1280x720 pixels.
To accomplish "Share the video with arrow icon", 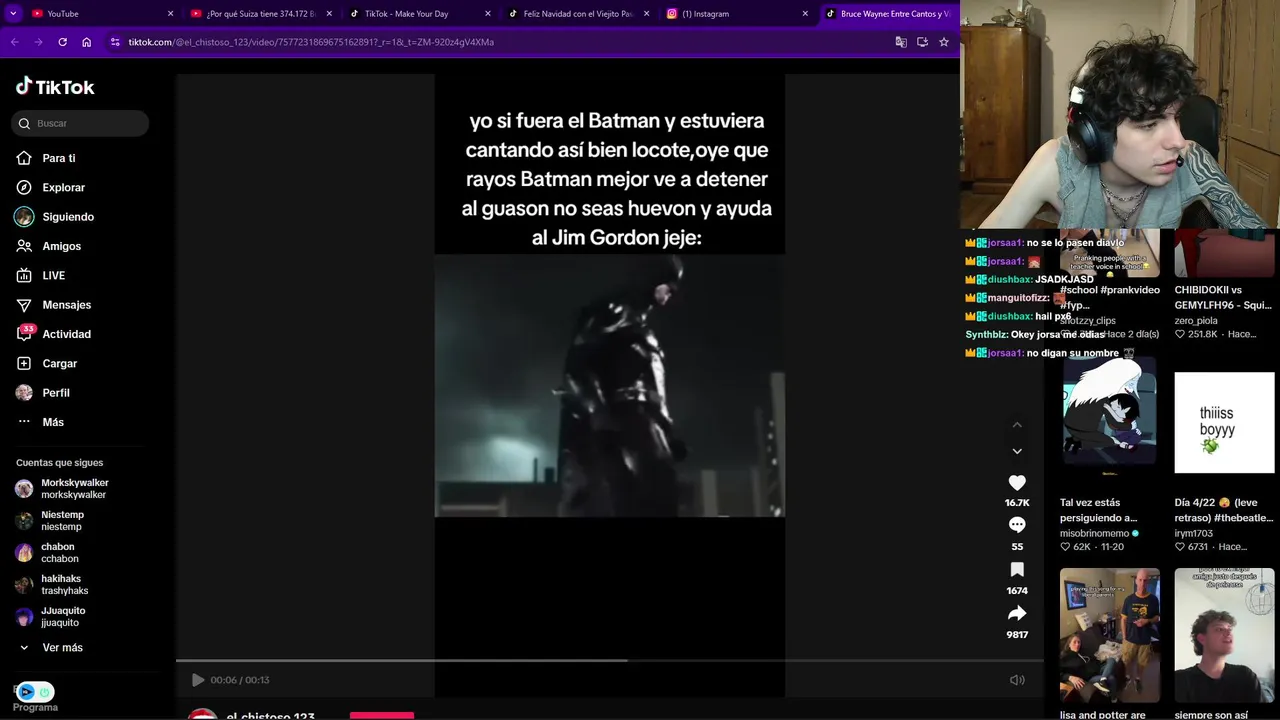I will (x=1017, y=613).
